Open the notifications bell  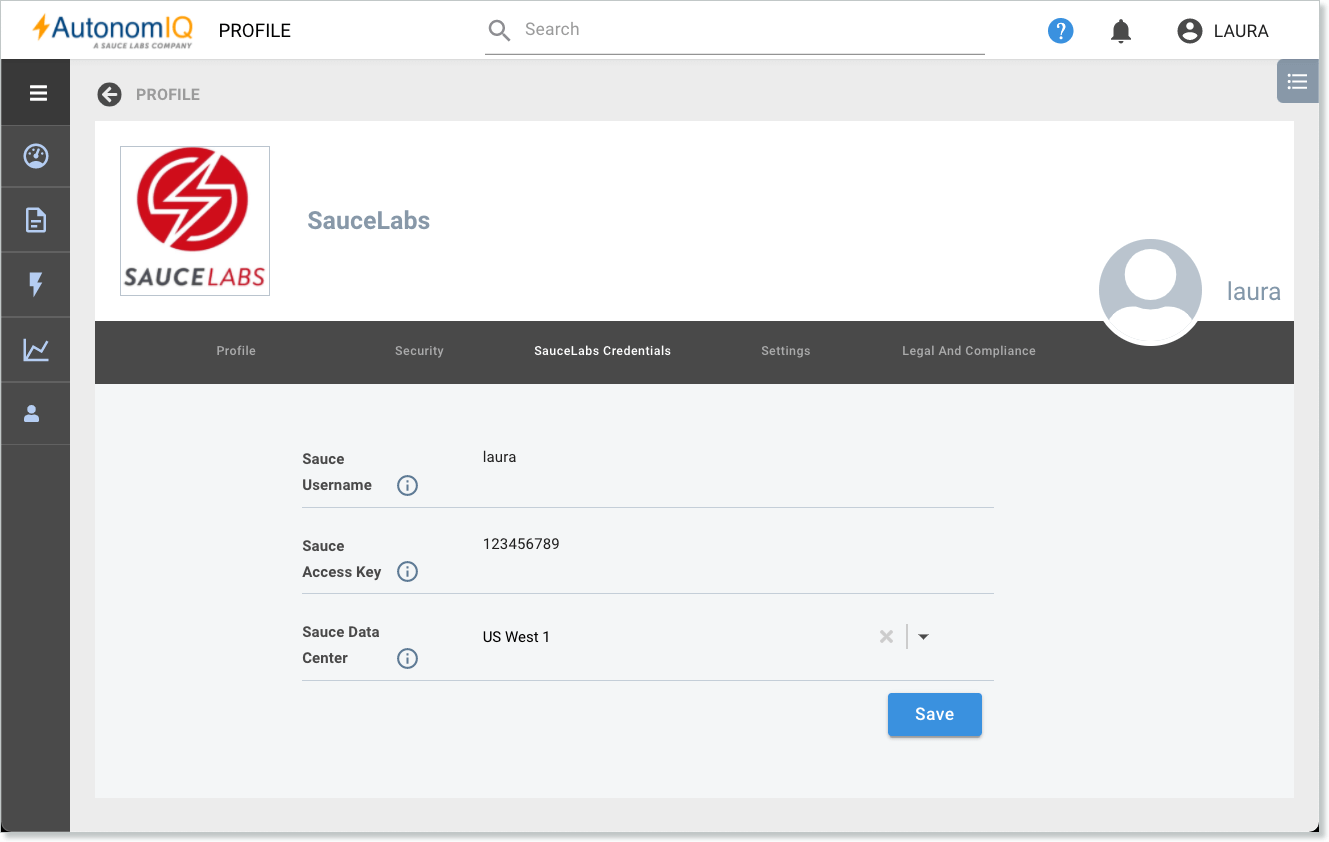pyautogui.click(x=1121, y=31)
